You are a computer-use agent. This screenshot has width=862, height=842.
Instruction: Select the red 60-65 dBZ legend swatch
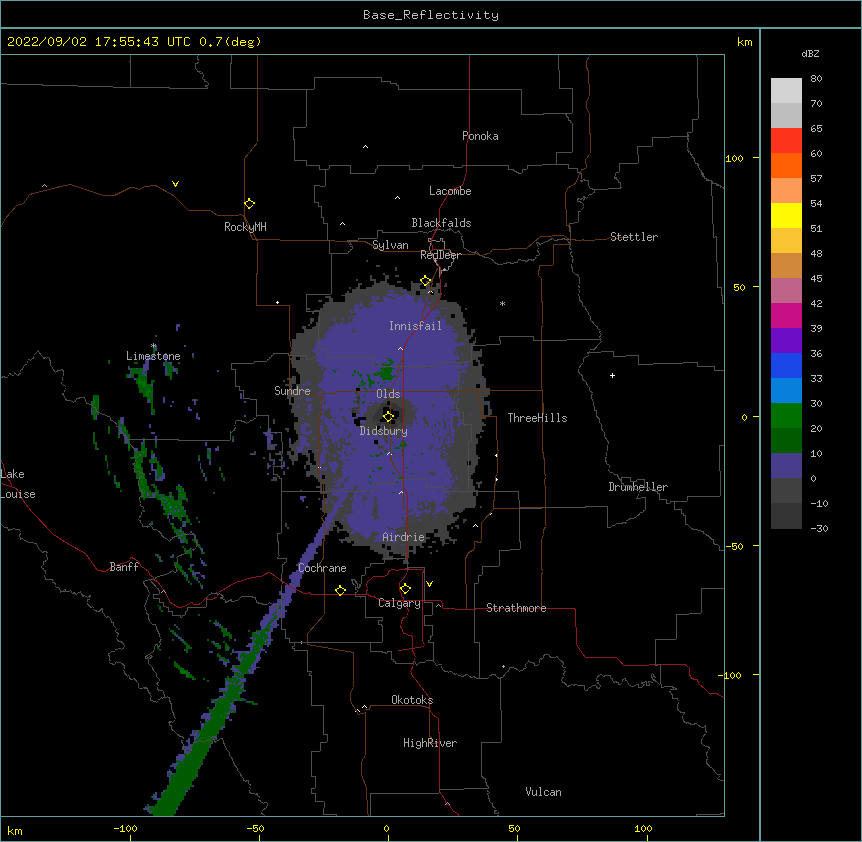point(786,141)
